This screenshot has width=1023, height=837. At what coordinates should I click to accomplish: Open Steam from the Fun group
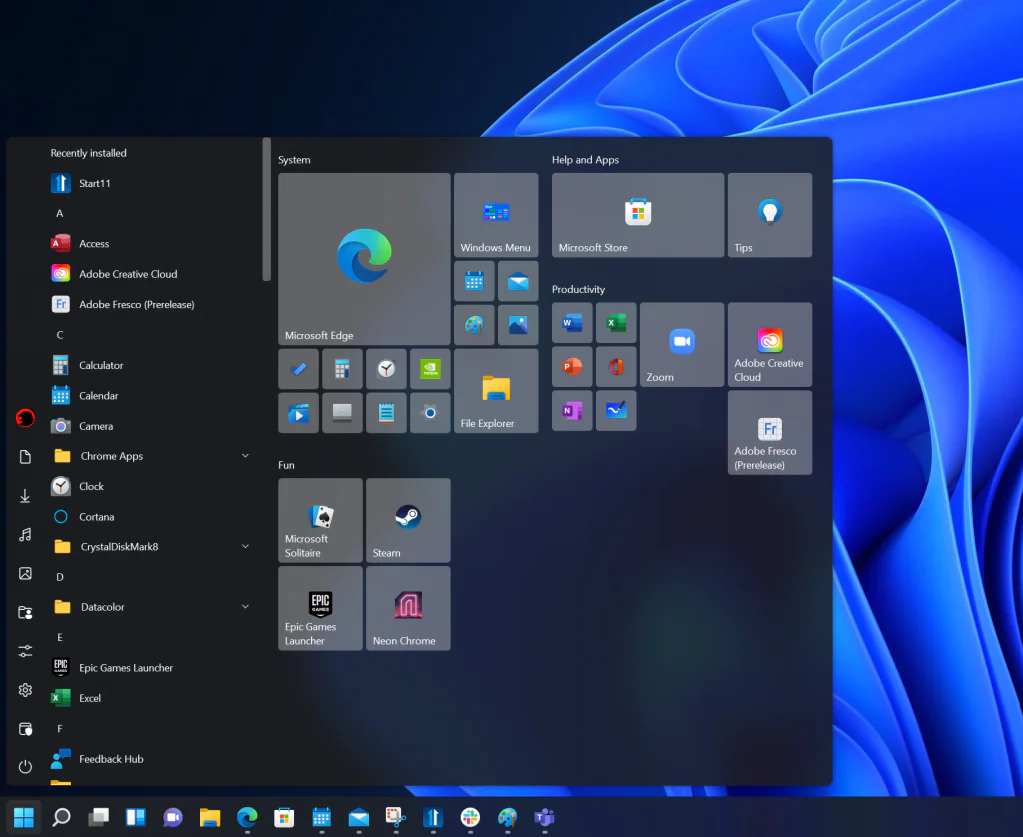pyautogui.click(x=408, y=520)
